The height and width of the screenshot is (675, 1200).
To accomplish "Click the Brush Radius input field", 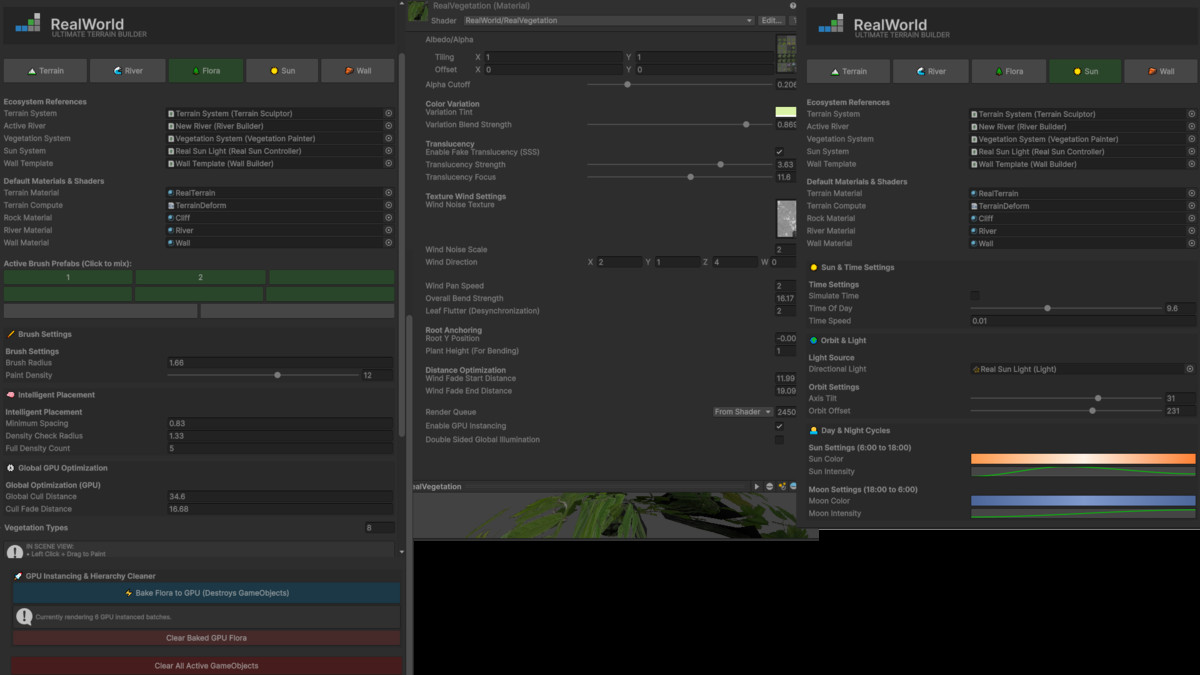I will click(x=280, y=363).
